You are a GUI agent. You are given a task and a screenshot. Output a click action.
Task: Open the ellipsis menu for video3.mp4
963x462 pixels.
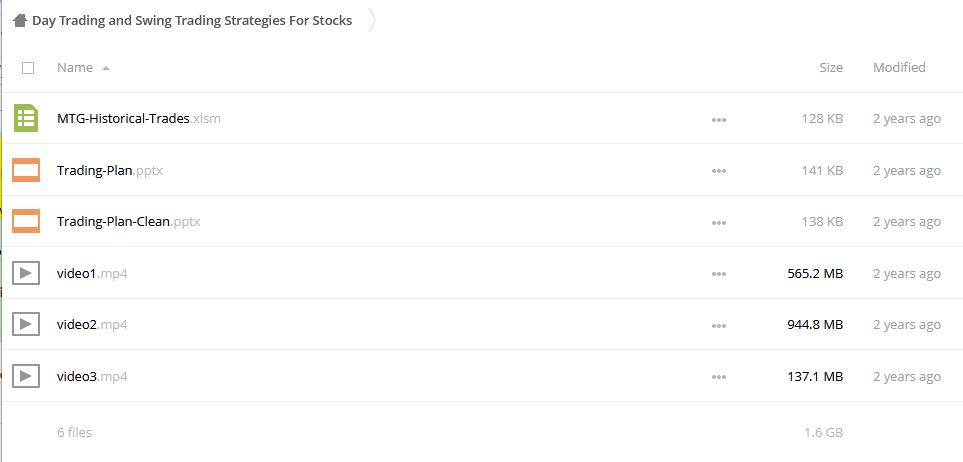coord(719,377)
